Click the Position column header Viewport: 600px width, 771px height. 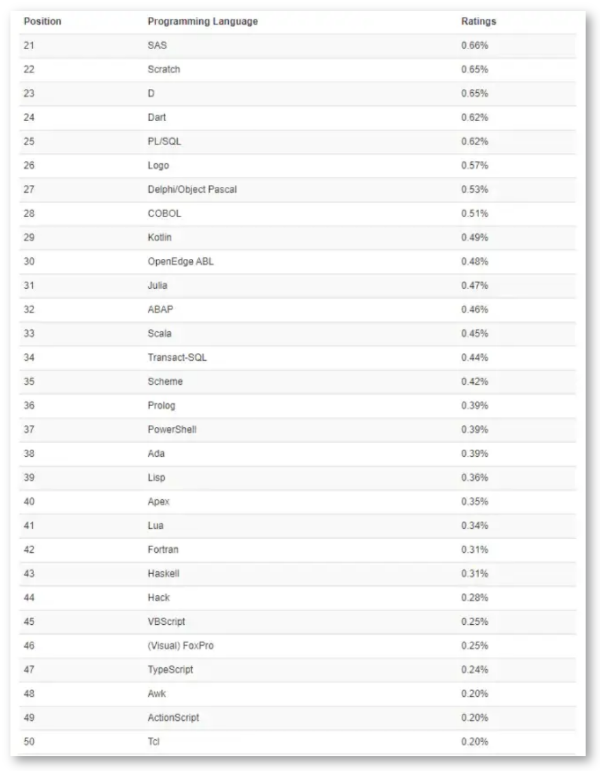coord(42,21)
